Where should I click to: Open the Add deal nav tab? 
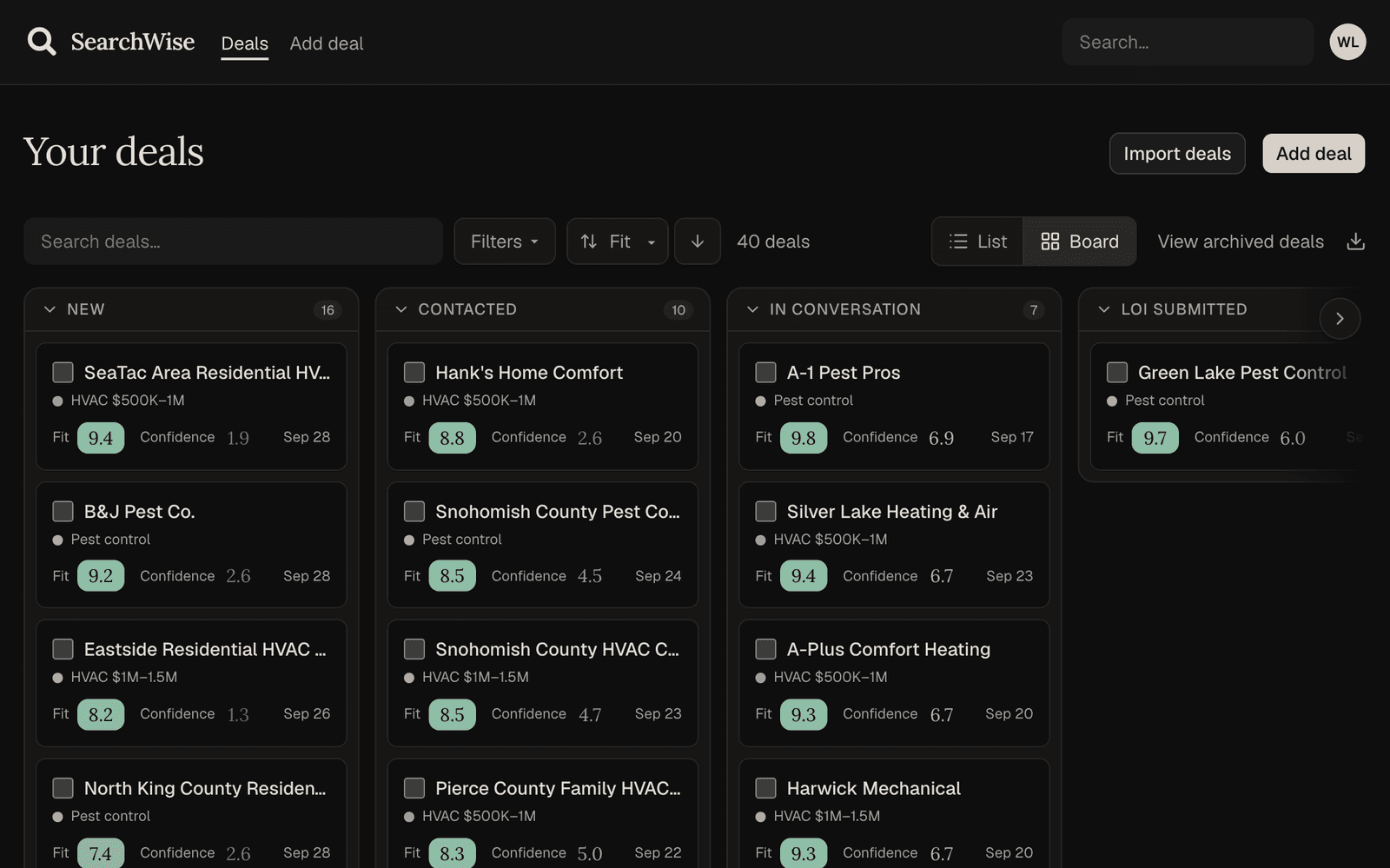point(327,43)
